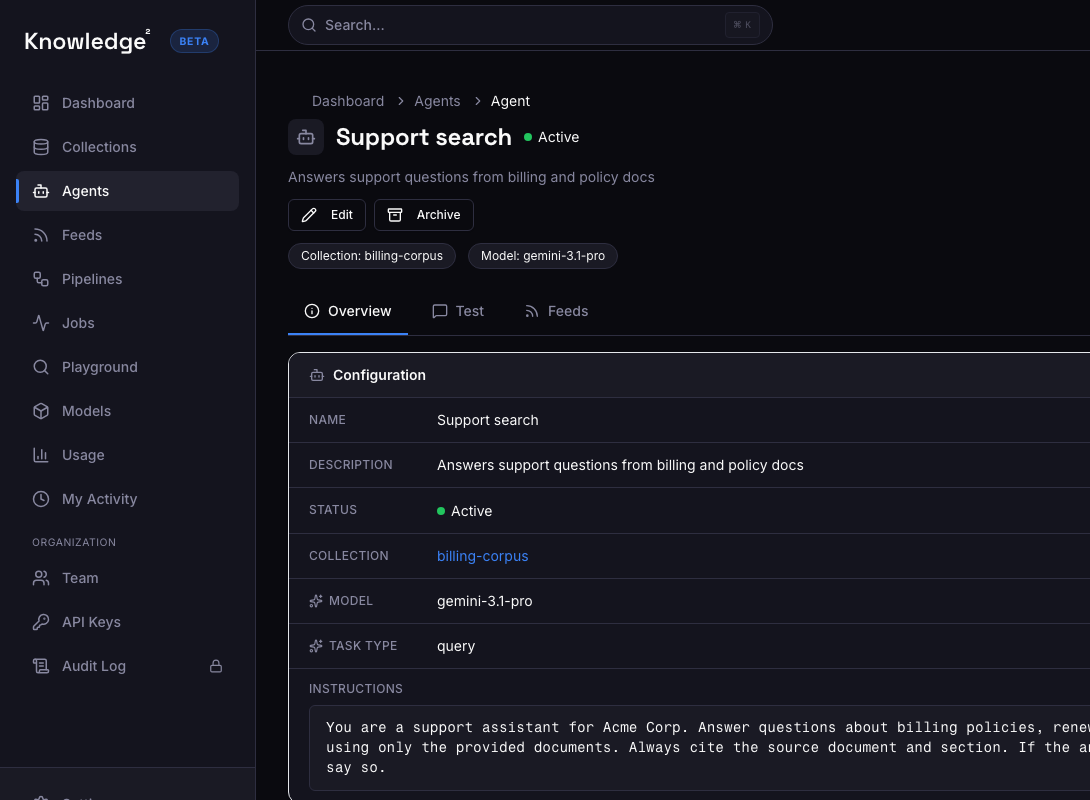This screenshot has width=1090, height=800.
Task: Select the Overview tab
Action: pyautogui.click(x=348, y=311)
